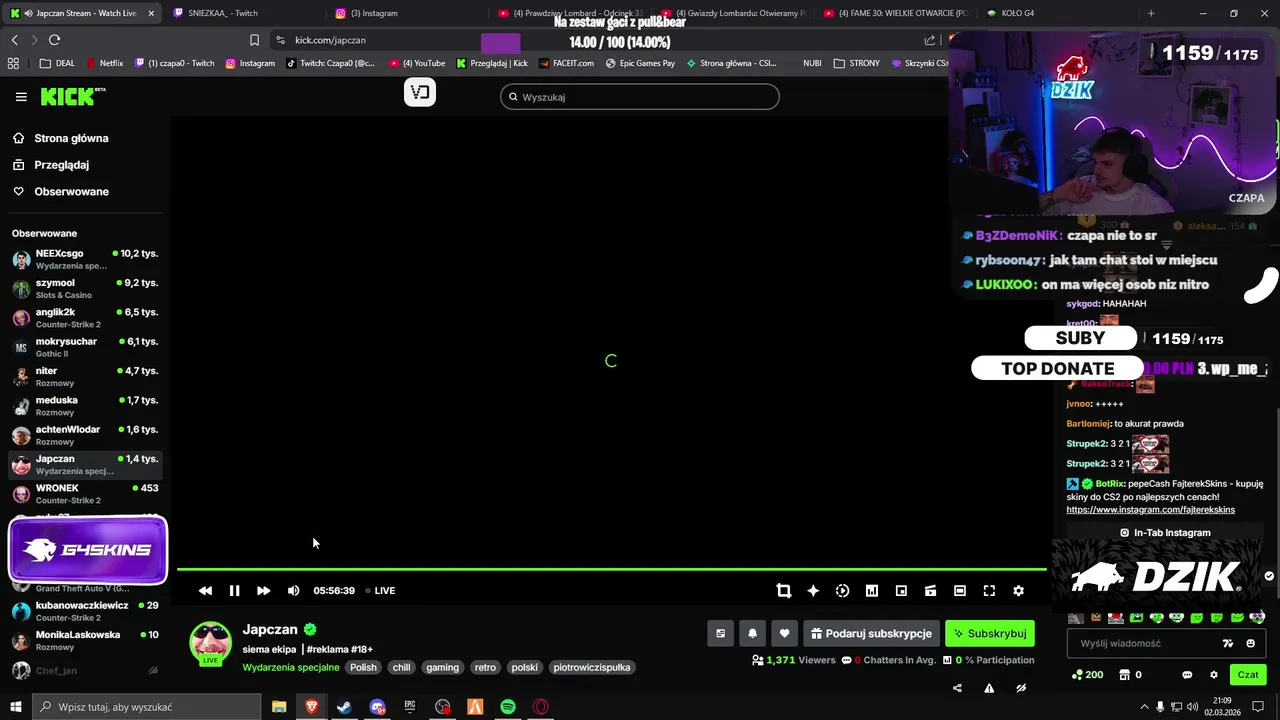Open kubanowaczkiewicz channel in followed list
Image resolution: width=1280 pixels, height=720 pixels.
pyautogui.click(x=85, y=611)
